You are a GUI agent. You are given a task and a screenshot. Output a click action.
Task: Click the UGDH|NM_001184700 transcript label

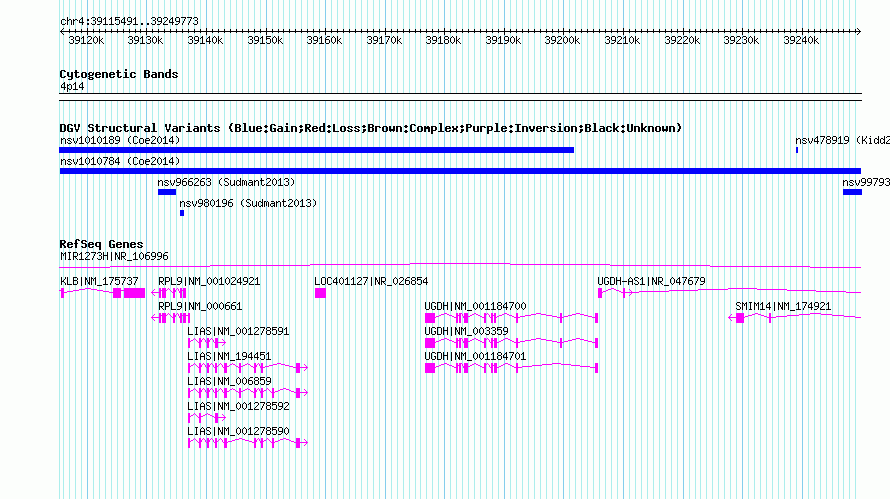coord(475,307)
